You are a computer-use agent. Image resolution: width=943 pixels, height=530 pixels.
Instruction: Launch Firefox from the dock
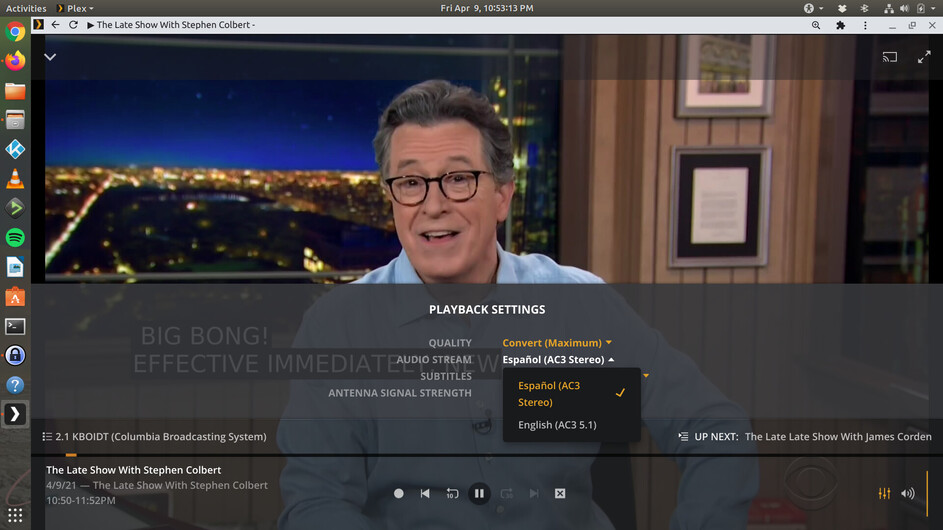click(x=15, y=61)
